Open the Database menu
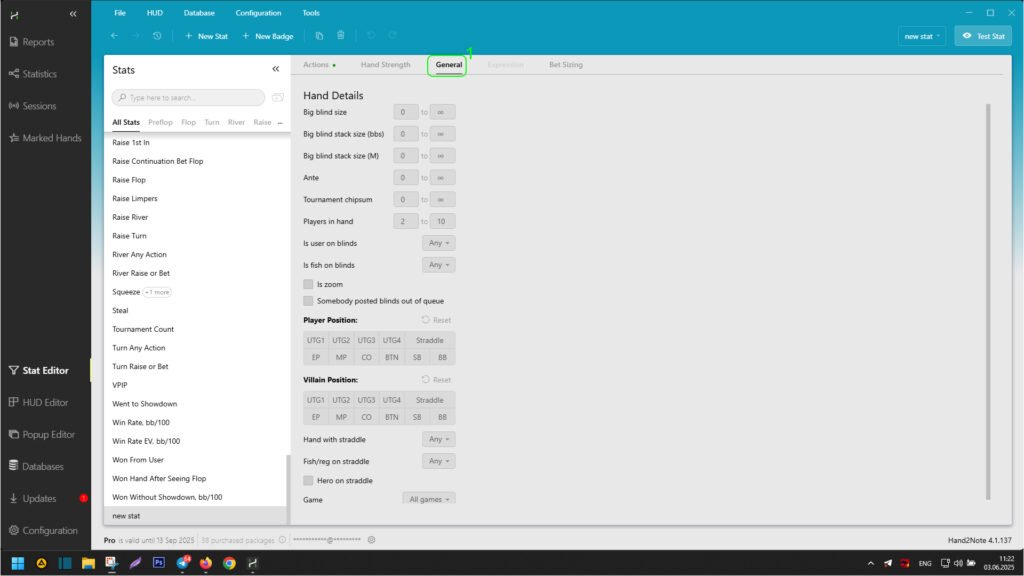 pos(199,13)
